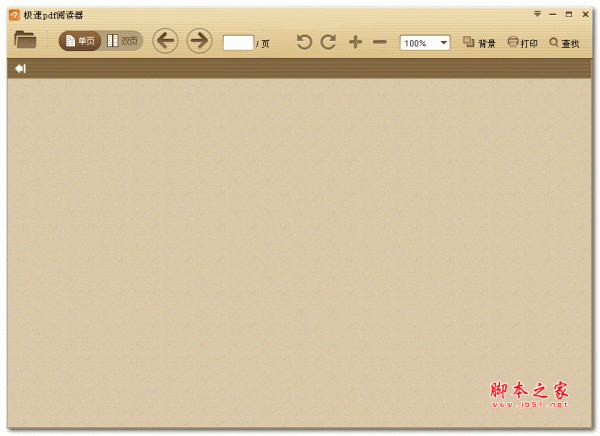Screen dimensions: 600x436
Task: Switch to single page view (单页)
Action: pyautogui.click(x=80, y=41)
